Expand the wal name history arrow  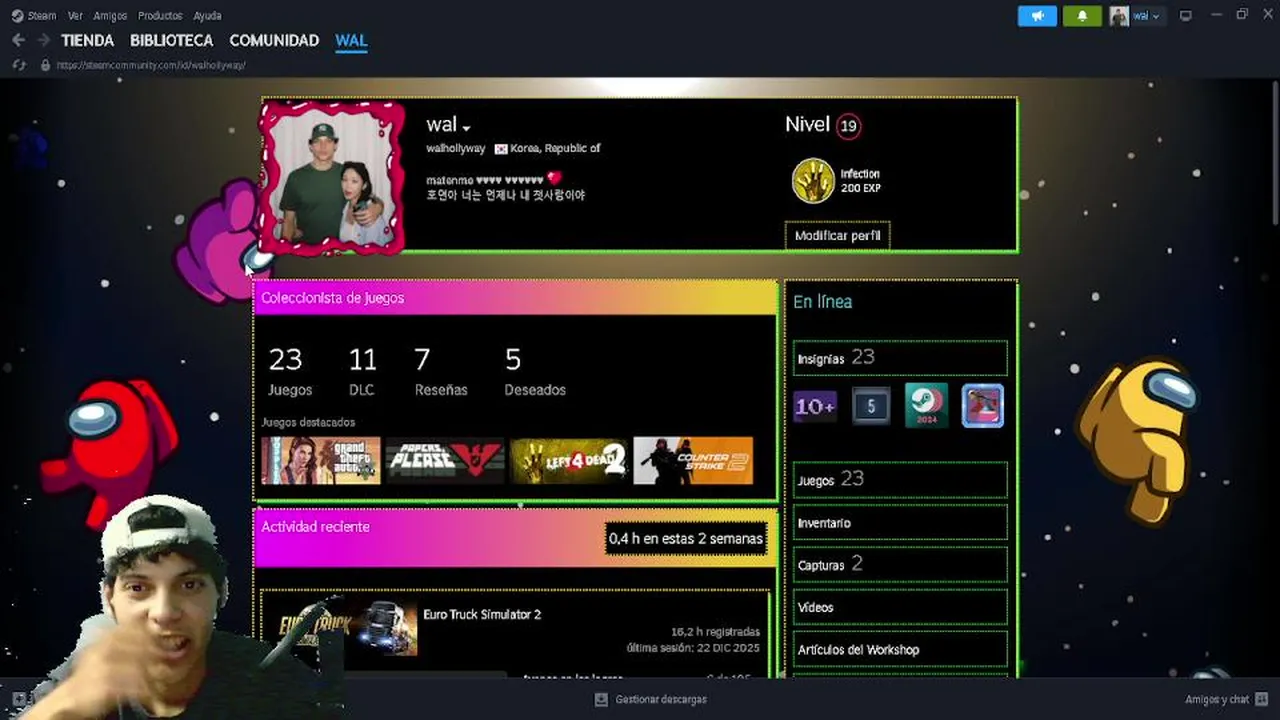point(467,127)
